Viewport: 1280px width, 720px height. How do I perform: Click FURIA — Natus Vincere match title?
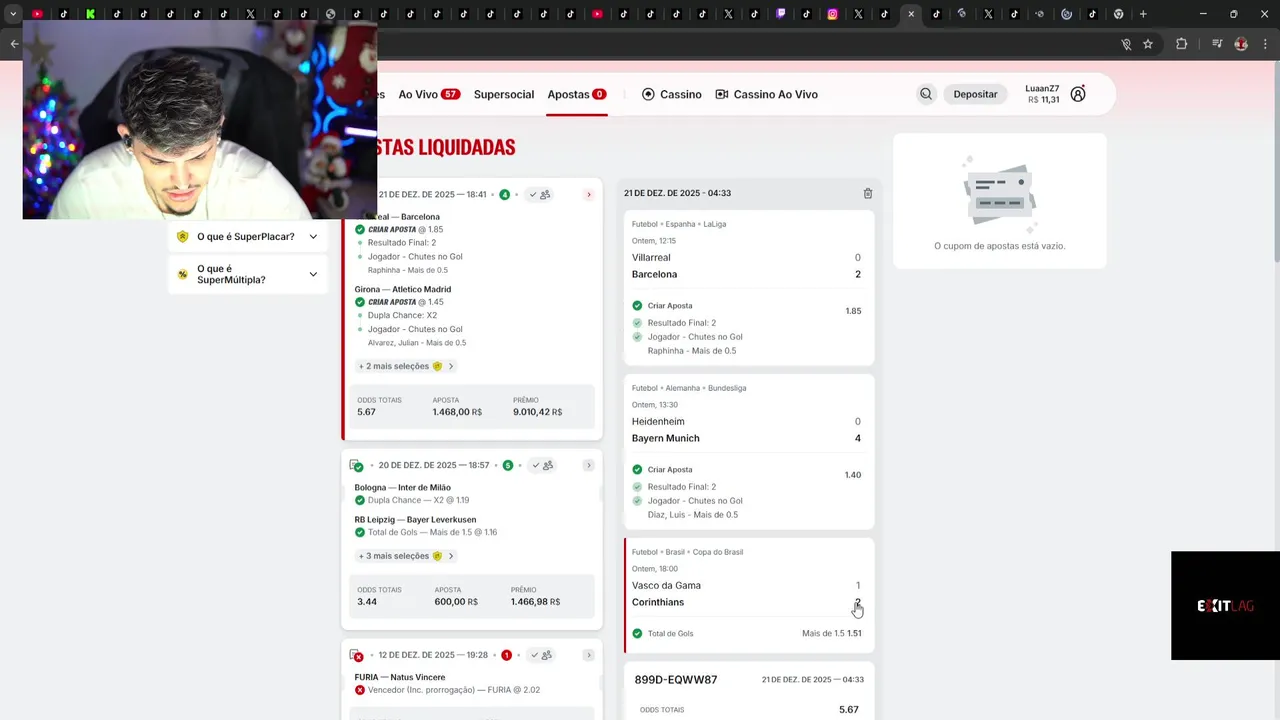[400, 677]
